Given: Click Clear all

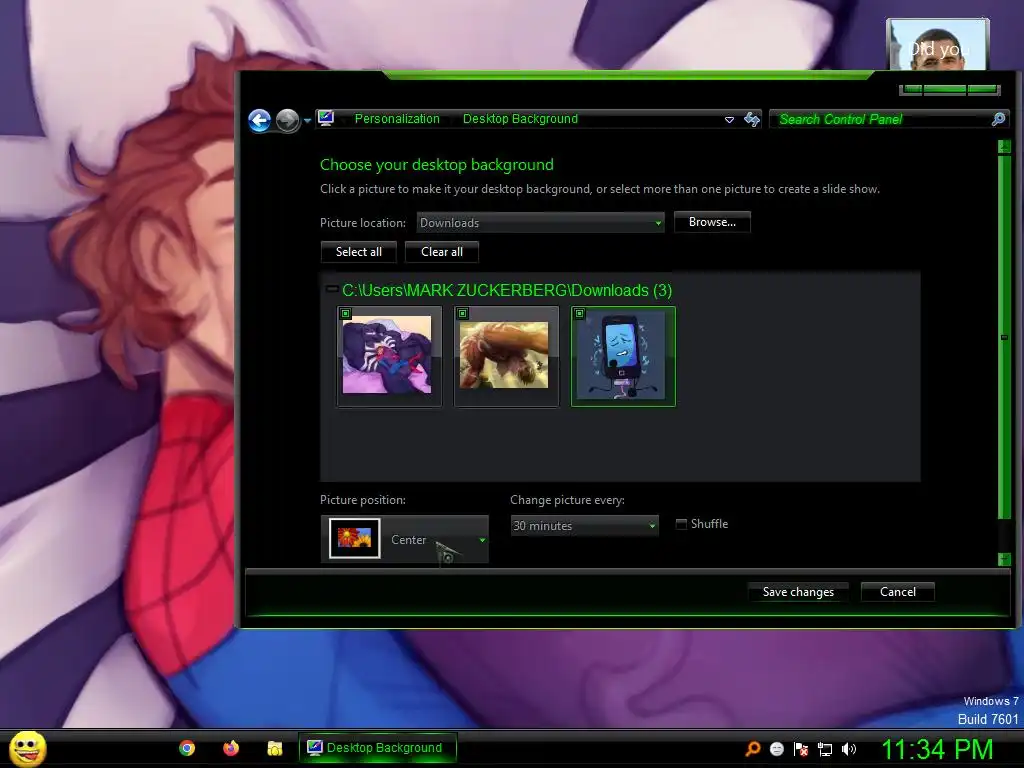Looking at the screenshot, I should coord(441,252).
